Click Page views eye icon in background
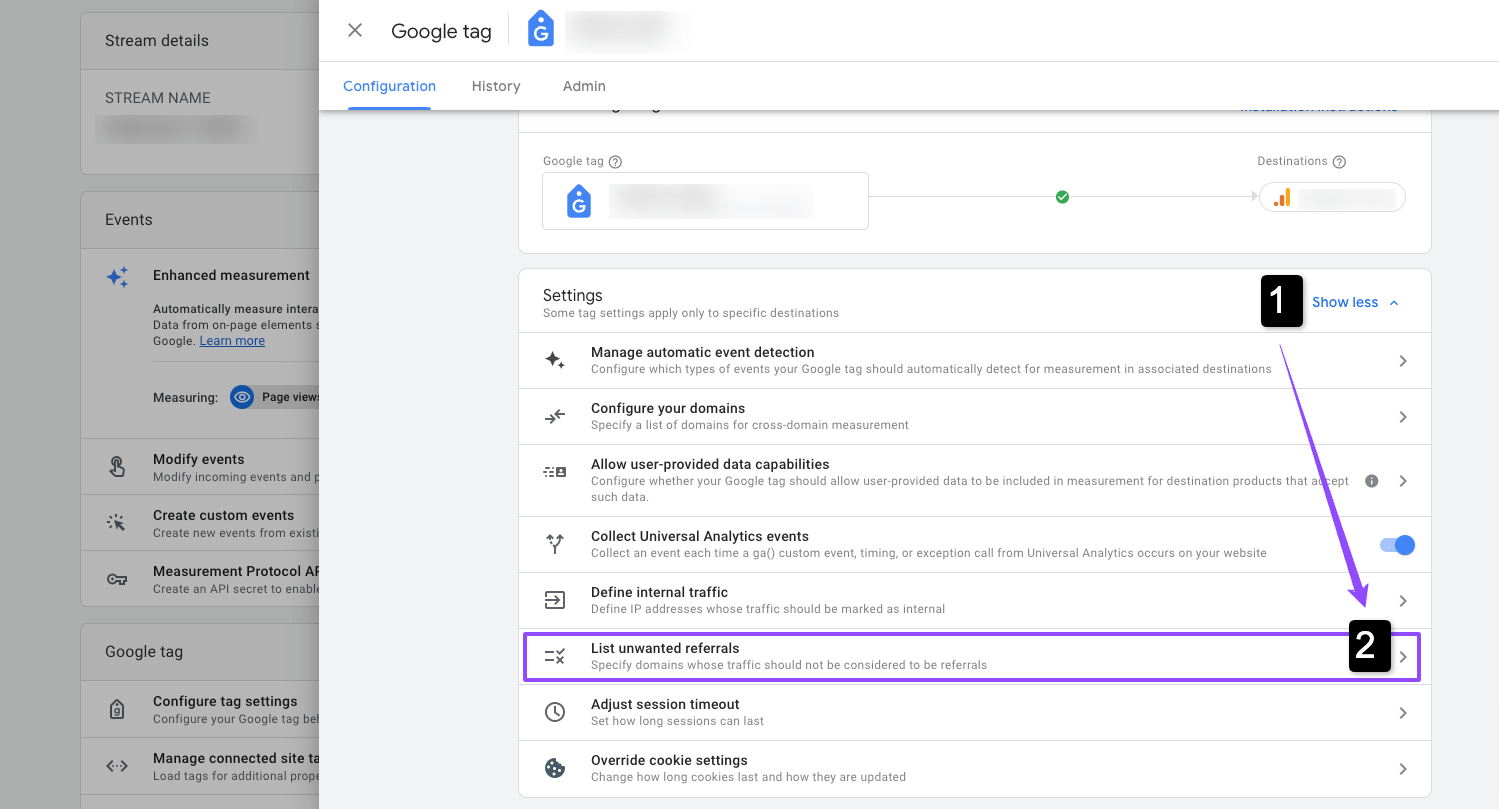The height and width of the screenshot is (809, 1499). (241, 397)
